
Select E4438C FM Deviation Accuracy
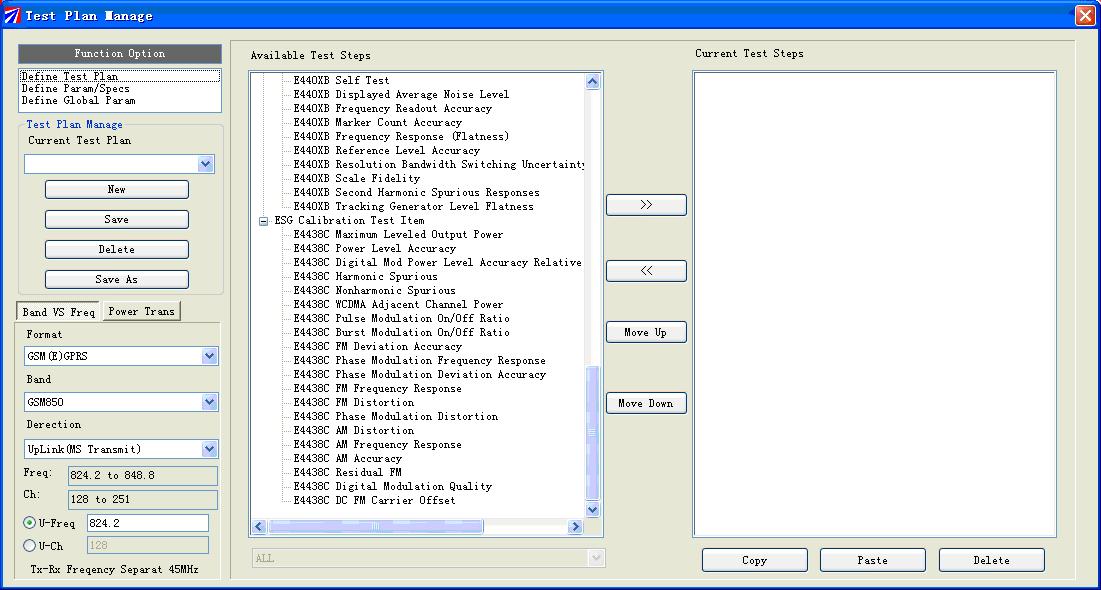(377, 346)
